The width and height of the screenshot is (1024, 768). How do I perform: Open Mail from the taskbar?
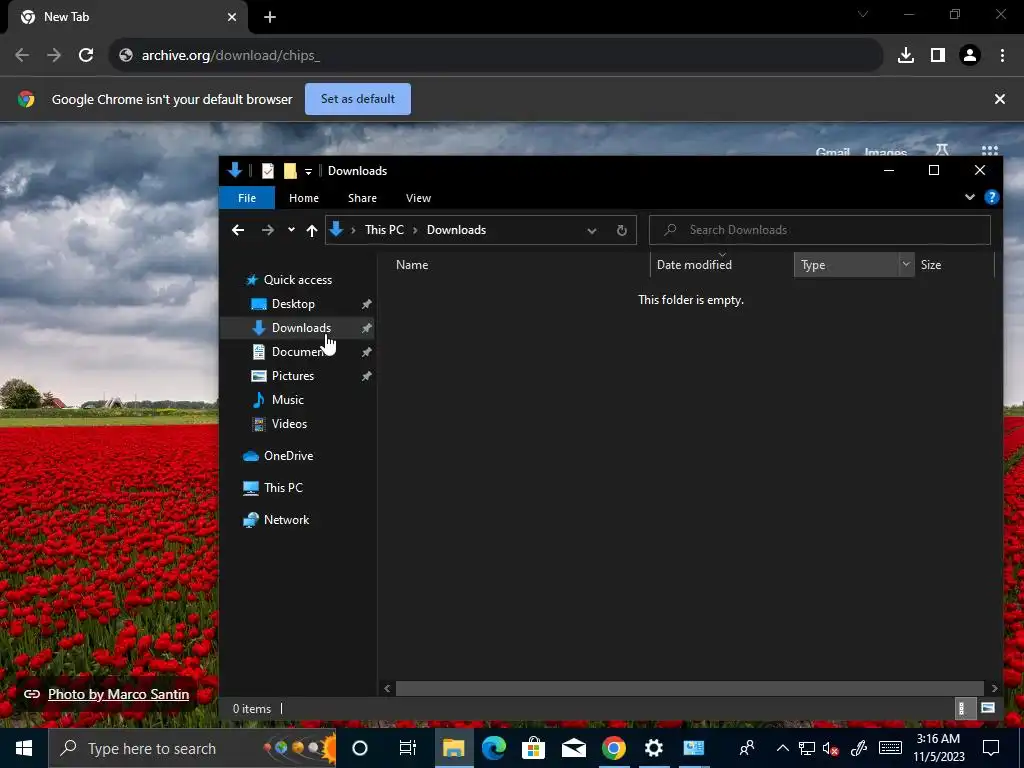(573, 748)
